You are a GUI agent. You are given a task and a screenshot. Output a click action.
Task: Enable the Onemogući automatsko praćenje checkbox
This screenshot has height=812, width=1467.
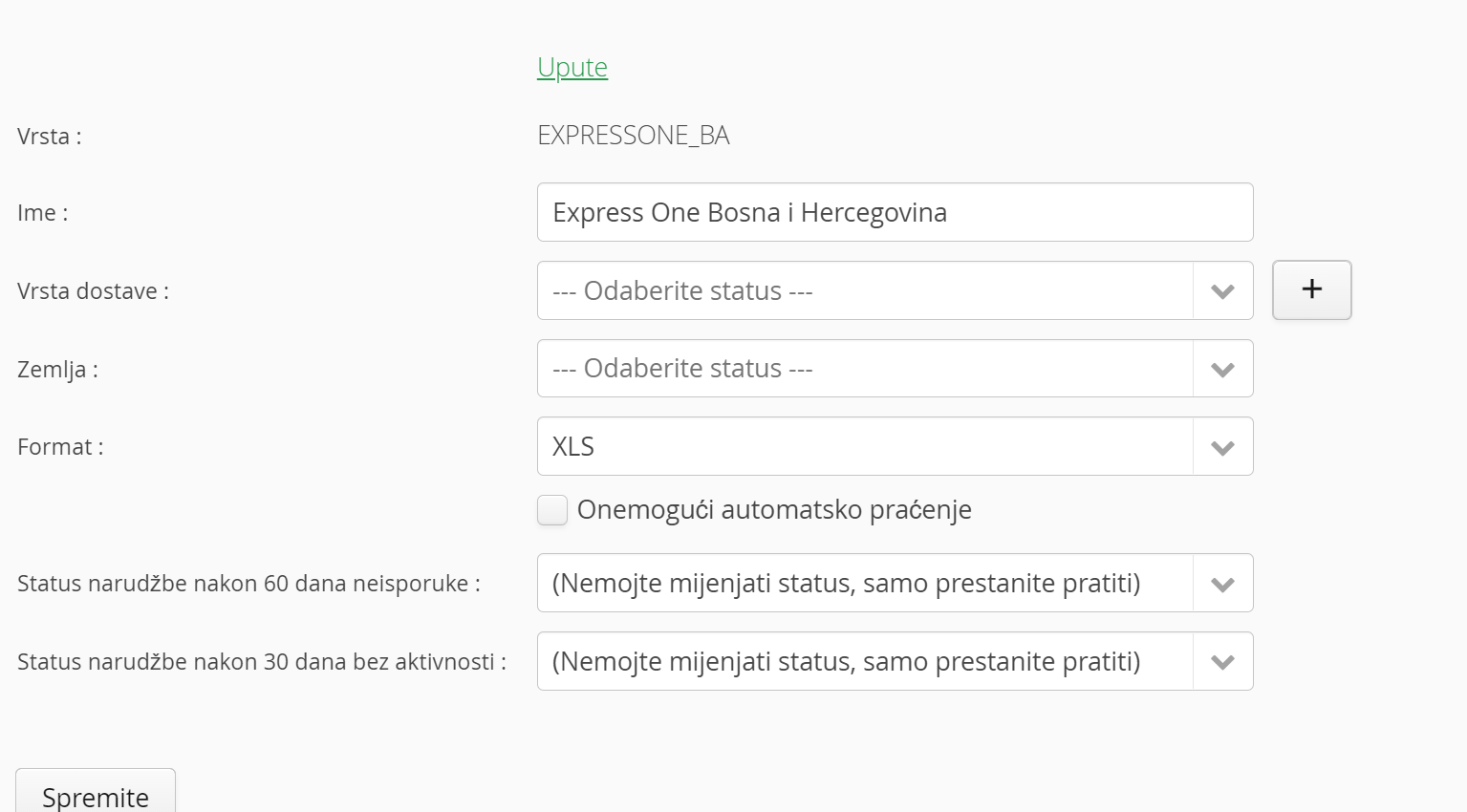coord(552,510)
